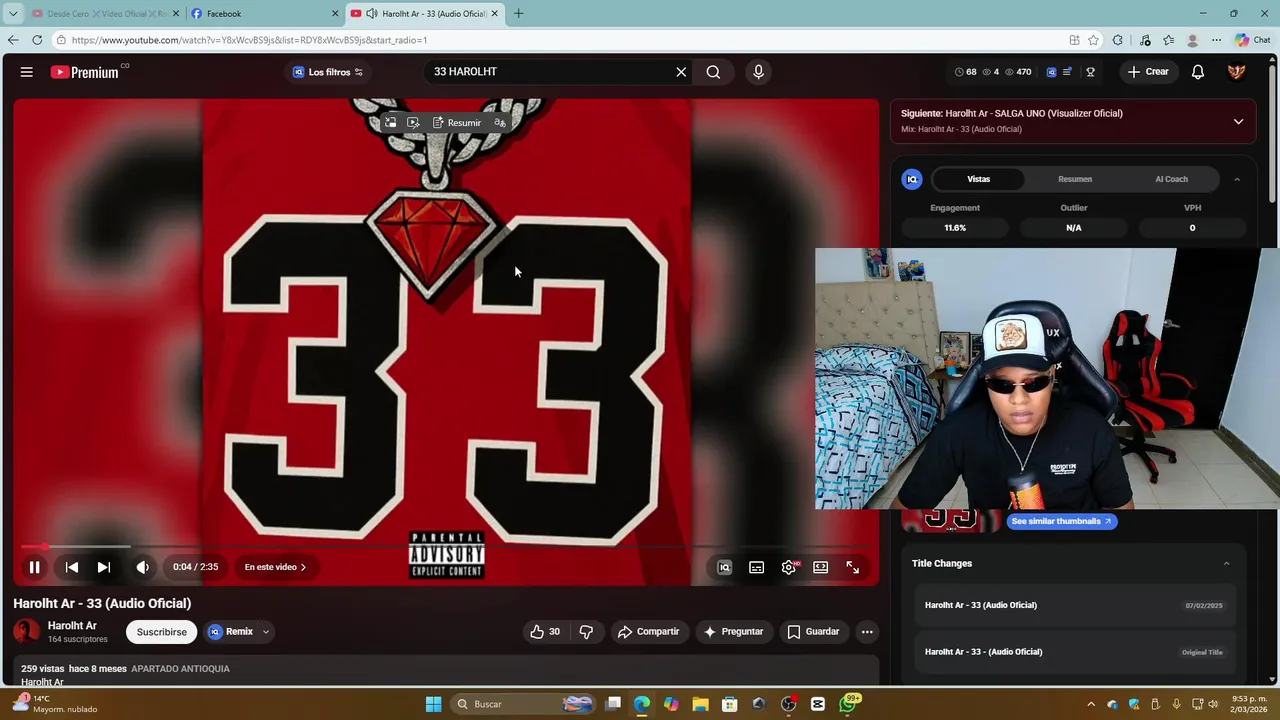Collapse the vidIQ panel chevron

point(1237,179)
